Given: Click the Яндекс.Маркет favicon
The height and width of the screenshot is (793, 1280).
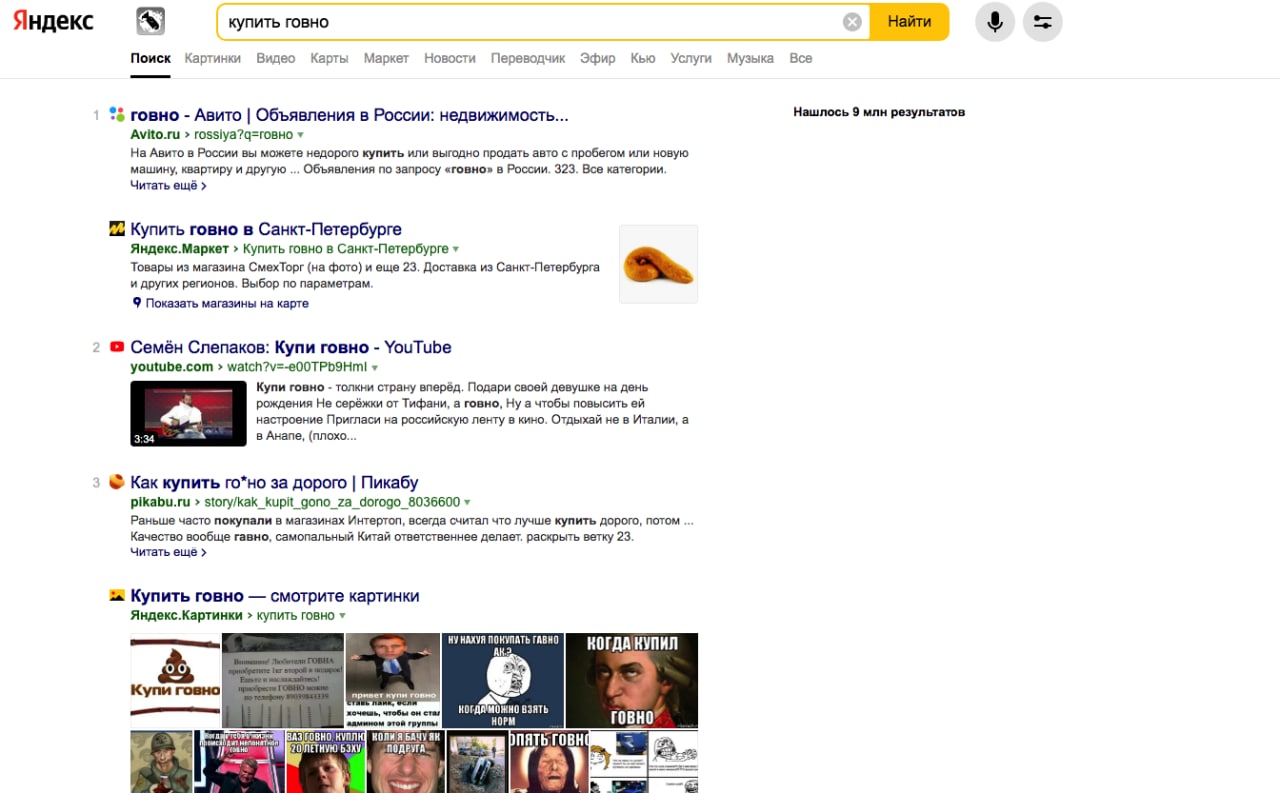Looking at the screenshot, I should pos(117,228).
